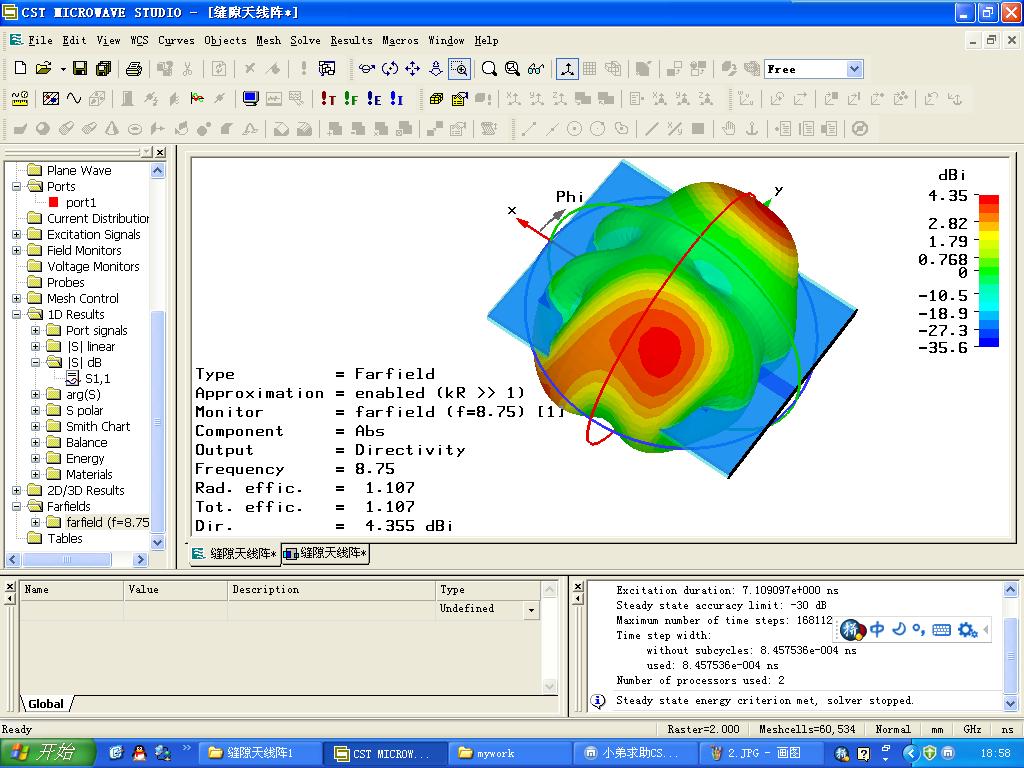Viewport: 1024px width, 768px height.
Task: Click the Save floppy disk icon
Action: [x=80, y=68]
